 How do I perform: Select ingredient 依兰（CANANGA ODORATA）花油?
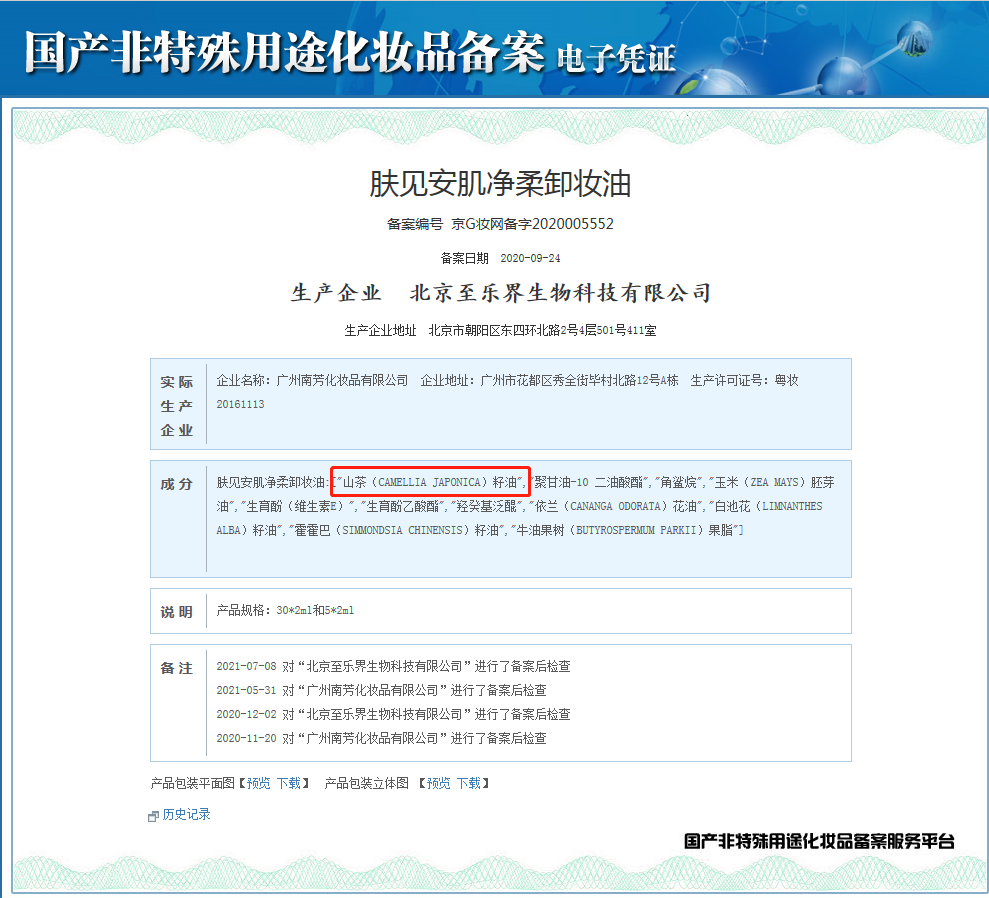coord(616,506)
